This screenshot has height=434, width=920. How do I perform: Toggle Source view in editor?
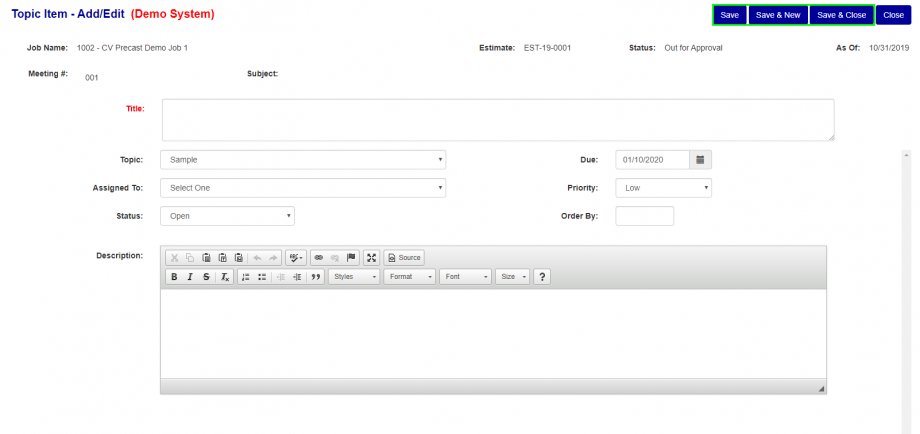tap(404, 257)
